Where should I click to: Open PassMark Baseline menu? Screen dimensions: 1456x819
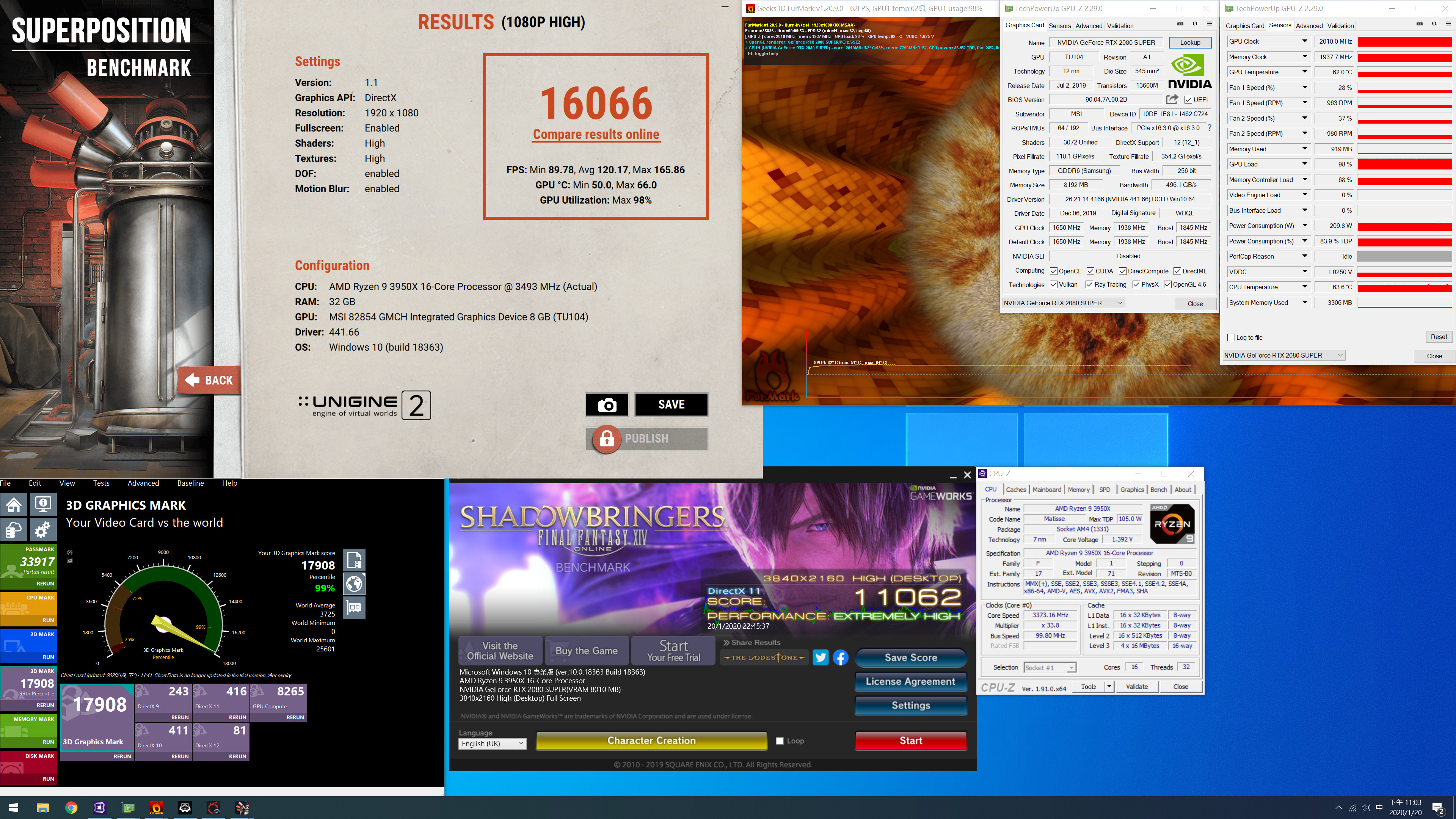190,483
